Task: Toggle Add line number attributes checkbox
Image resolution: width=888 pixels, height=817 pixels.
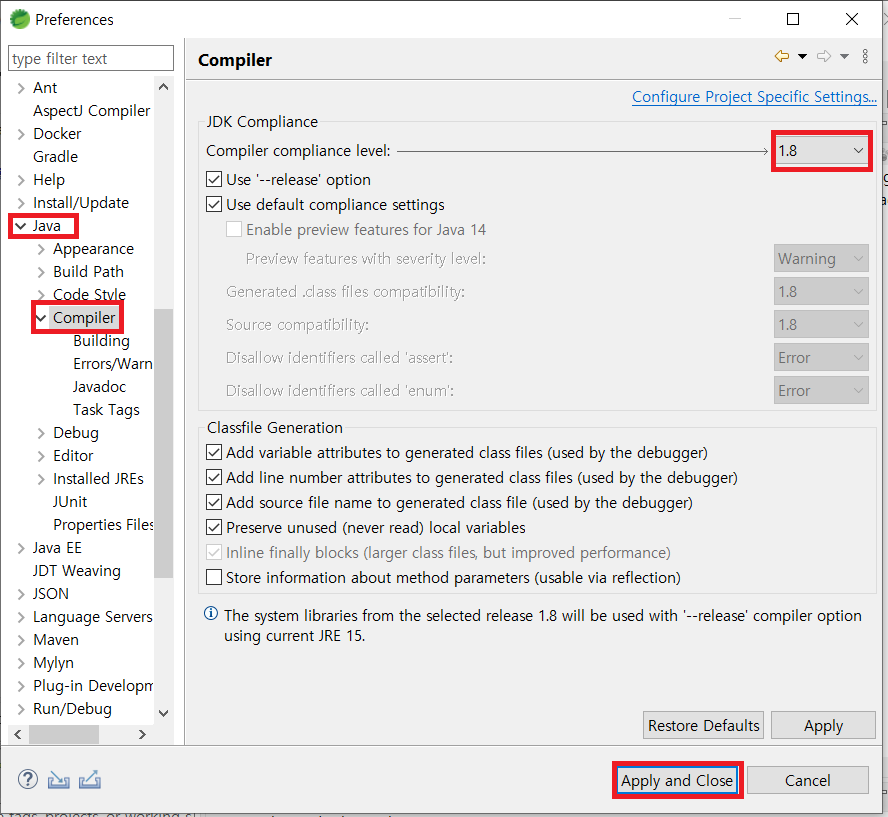Action: pyautogui.click(x=214, y=477)
